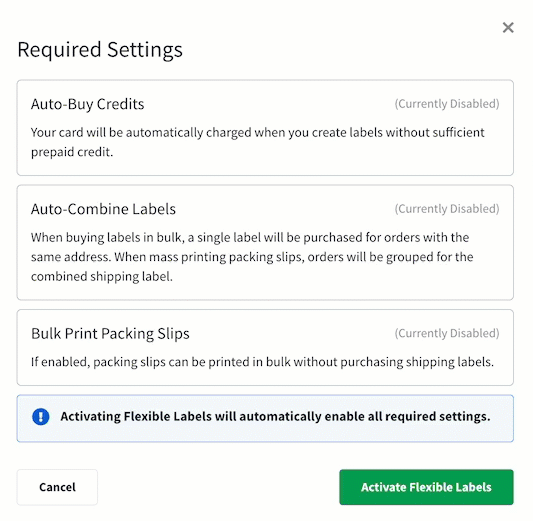
Task: Cancel the Required Settings dialog
Action: [57, 487]
